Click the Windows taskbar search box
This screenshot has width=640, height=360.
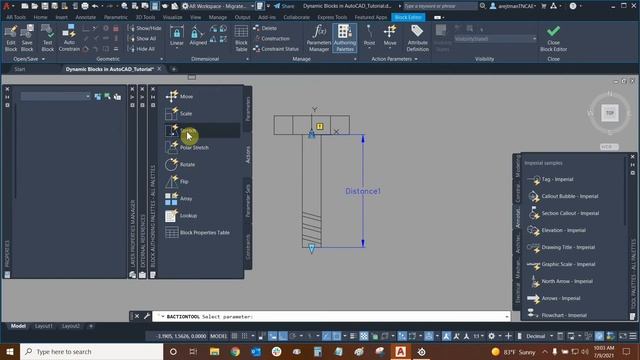click(x=91, y=351)
